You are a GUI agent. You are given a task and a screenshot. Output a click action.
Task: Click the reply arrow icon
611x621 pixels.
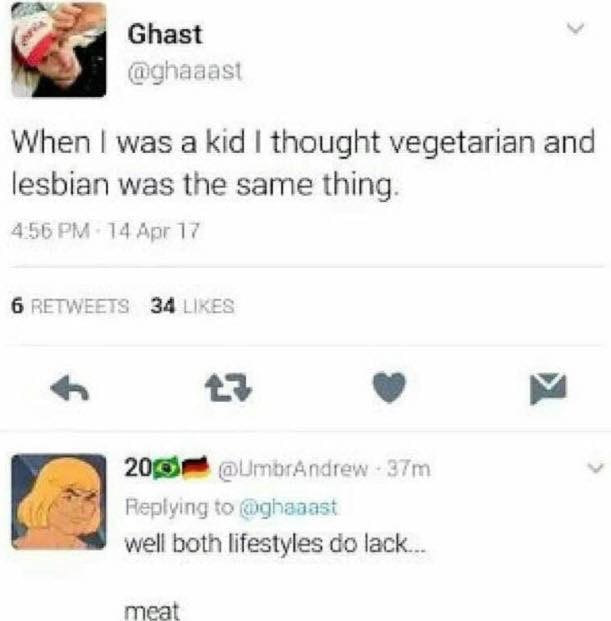pyautogui.click(x=70, y=388)
